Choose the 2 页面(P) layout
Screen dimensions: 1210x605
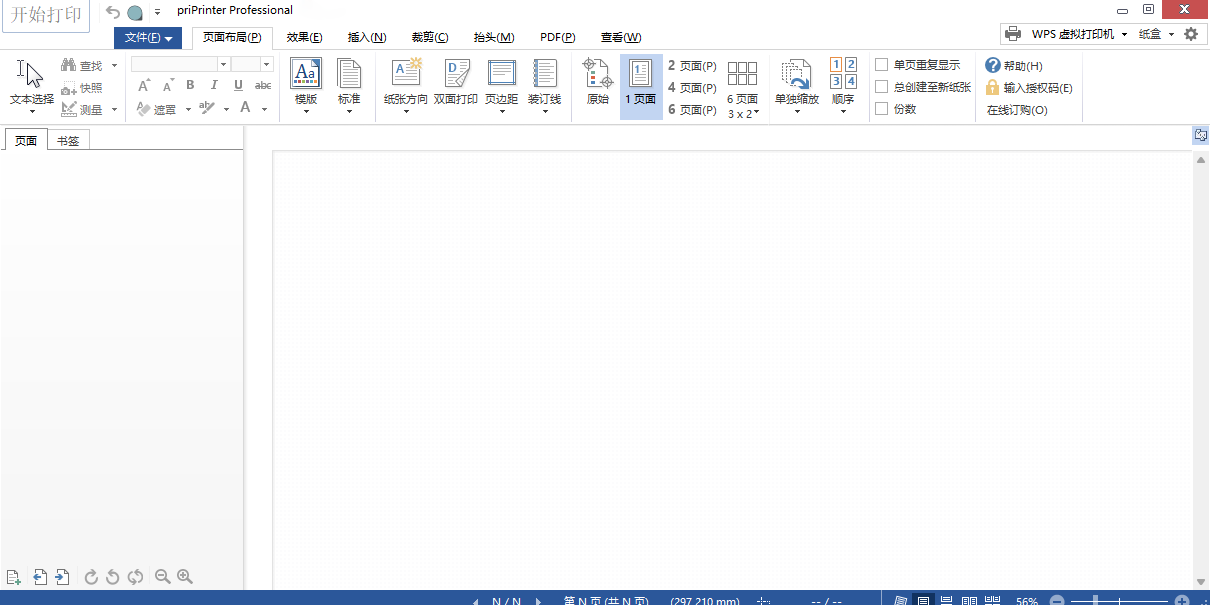click(x=692, y=66)
